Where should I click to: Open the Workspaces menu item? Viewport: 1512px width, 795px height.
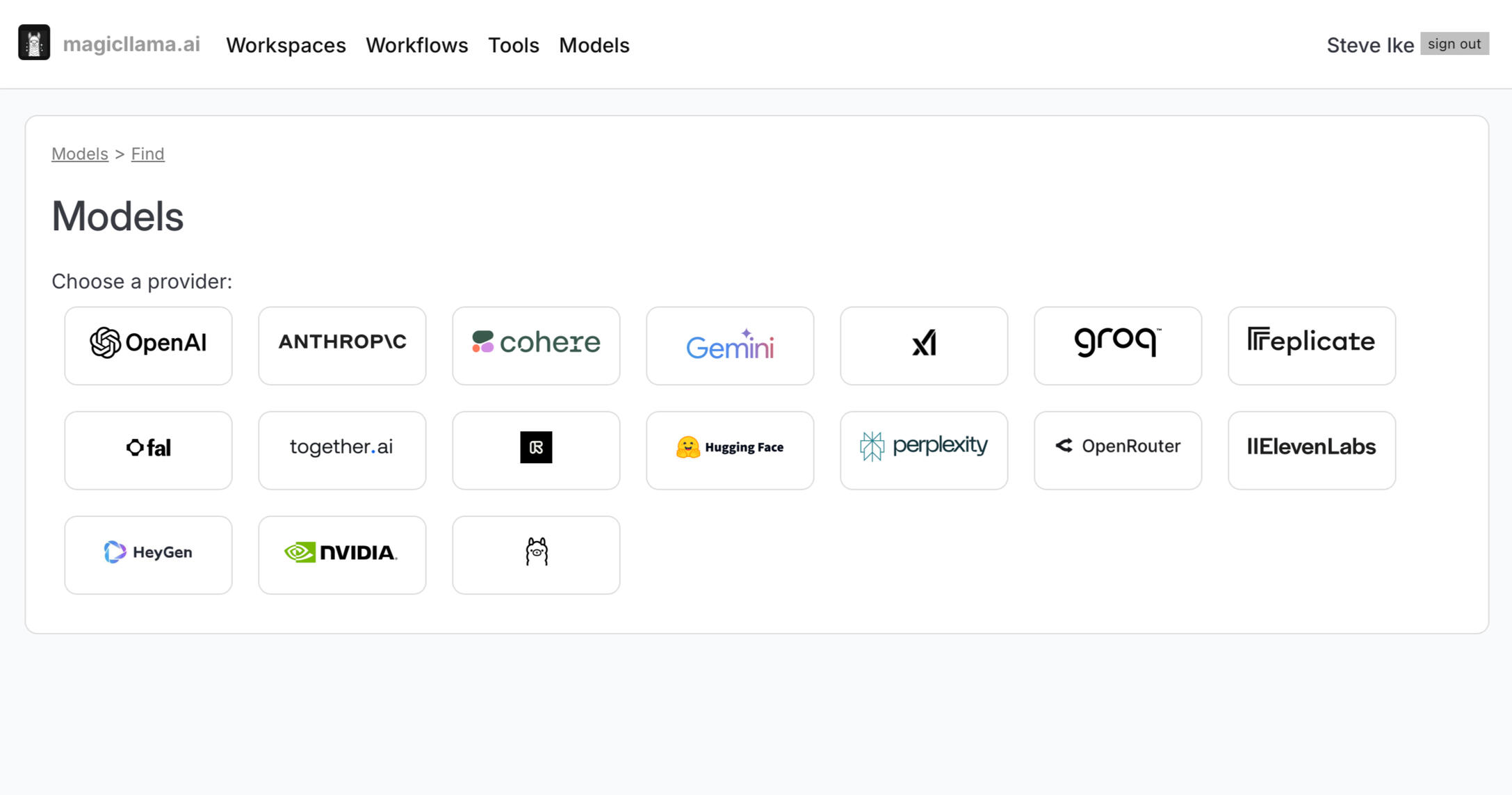point(286,45)
